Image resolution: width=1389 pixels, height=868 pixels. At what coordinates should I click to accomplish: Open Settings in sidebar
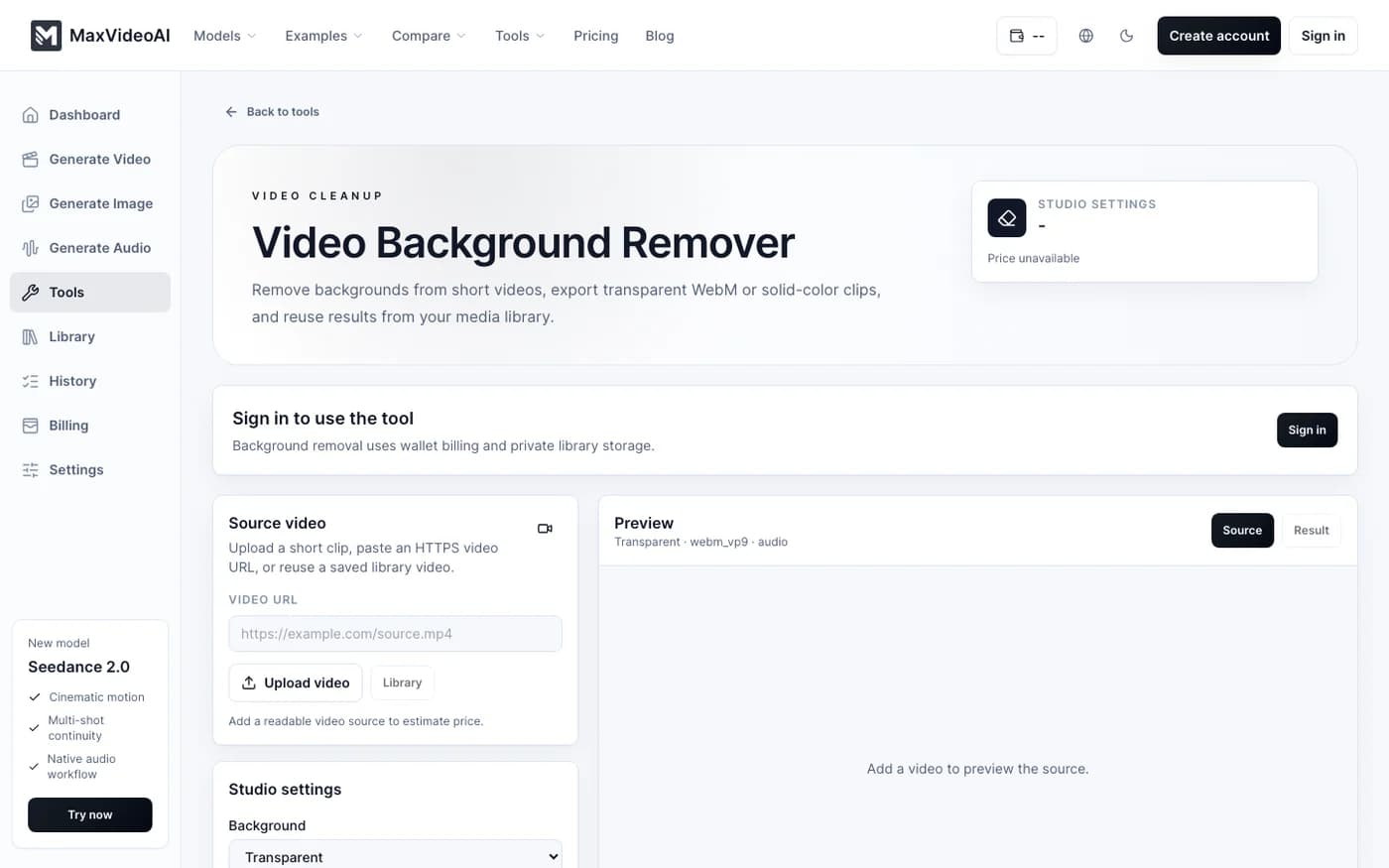90,470
